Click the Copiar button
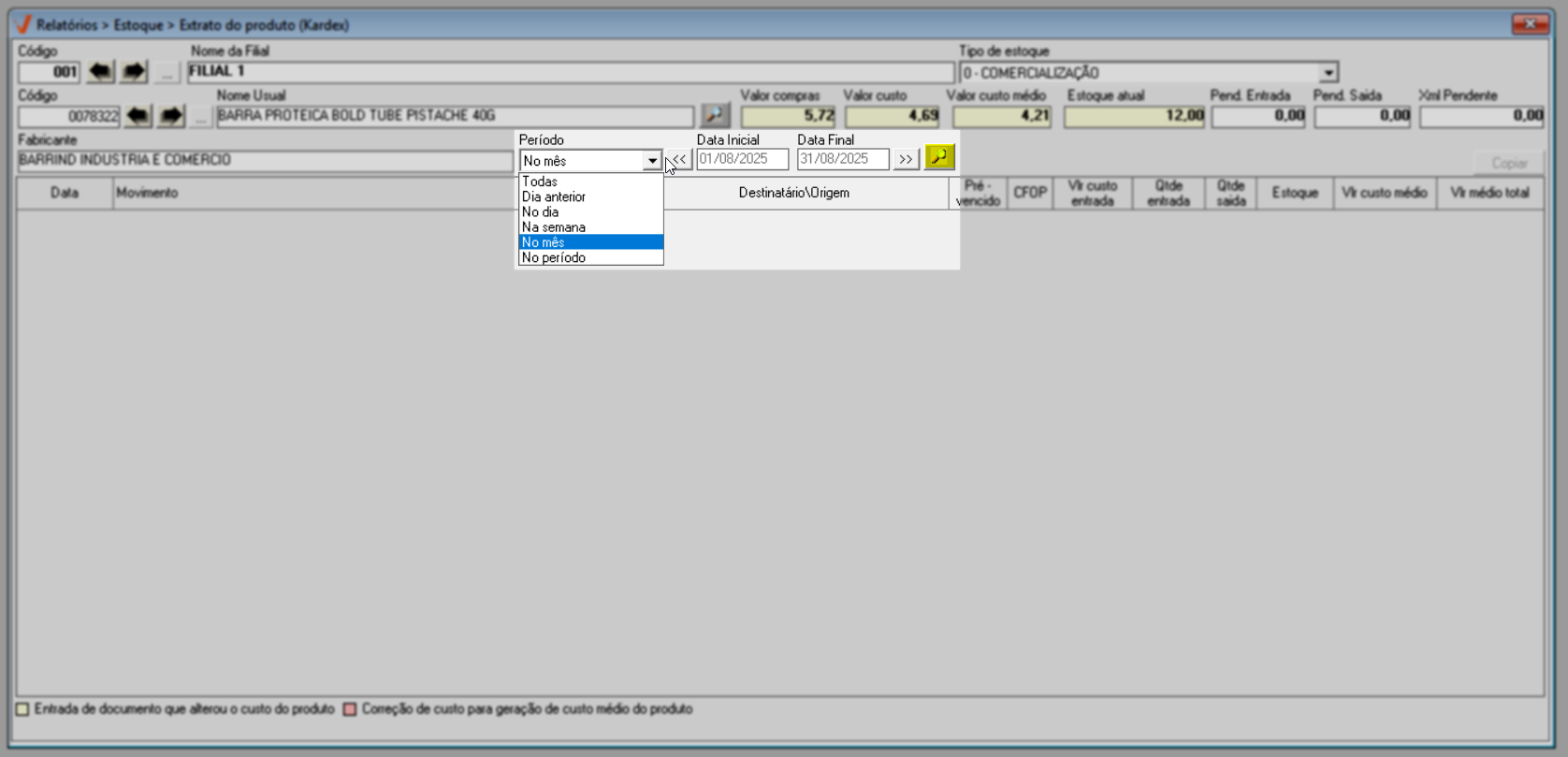The height and width of the screenshot is (757, 1568). coord(1508,163)
